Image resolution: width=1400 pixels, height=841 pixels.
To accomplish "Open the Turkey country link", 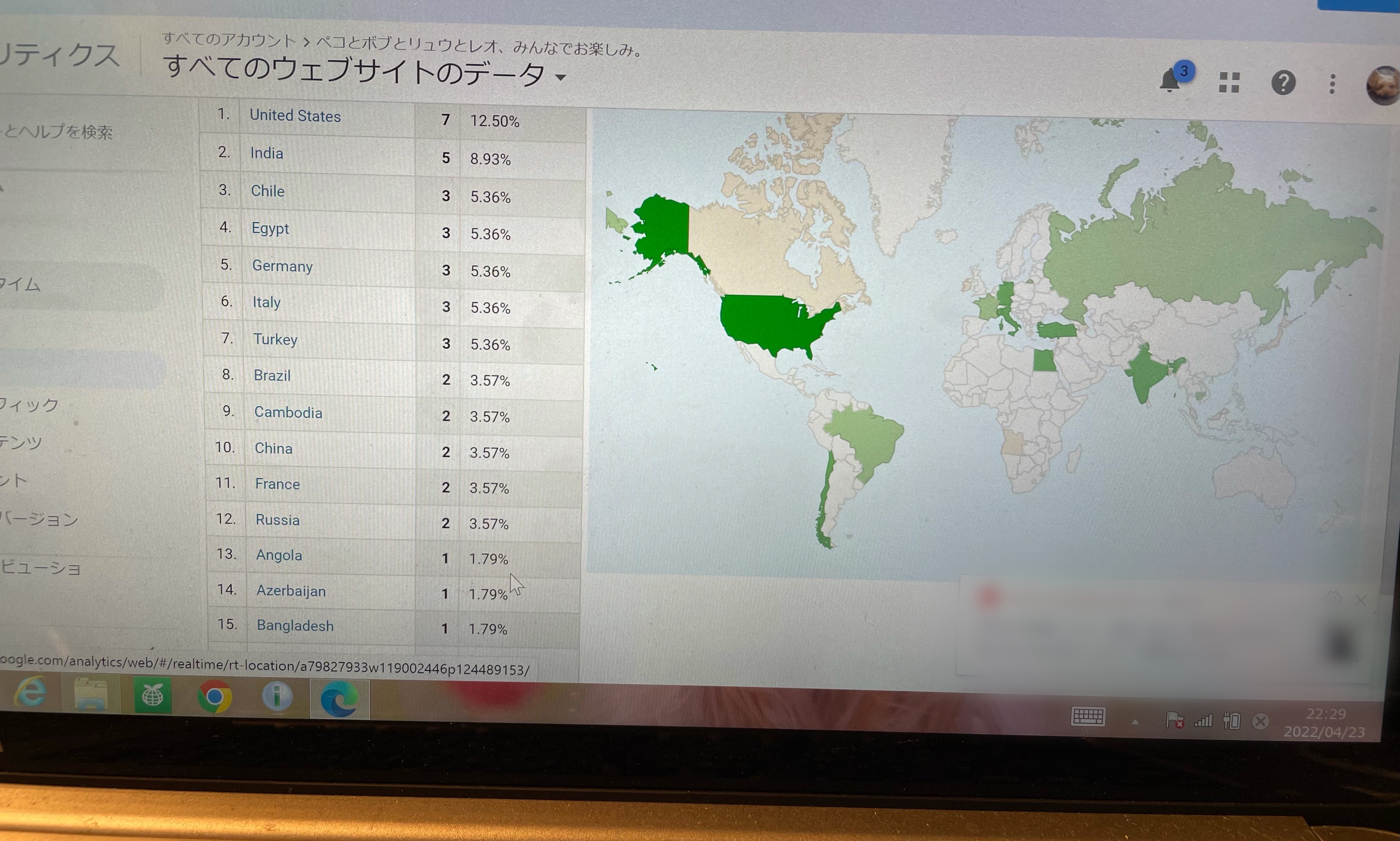I will pos(275,340).
